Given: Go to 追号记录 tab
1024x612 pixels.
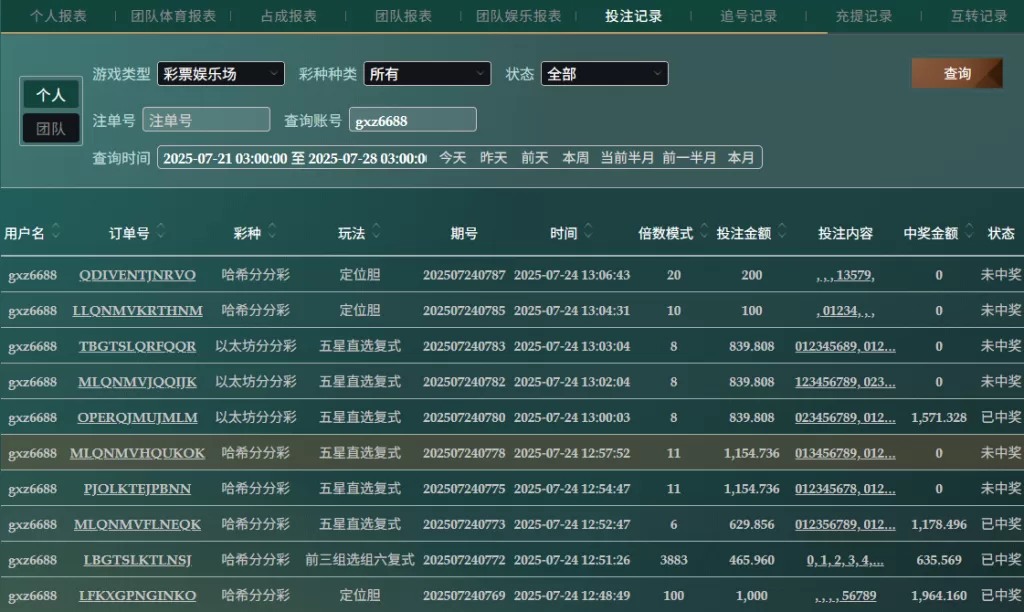Looking at the screenshot, I should tap(748, 16).
